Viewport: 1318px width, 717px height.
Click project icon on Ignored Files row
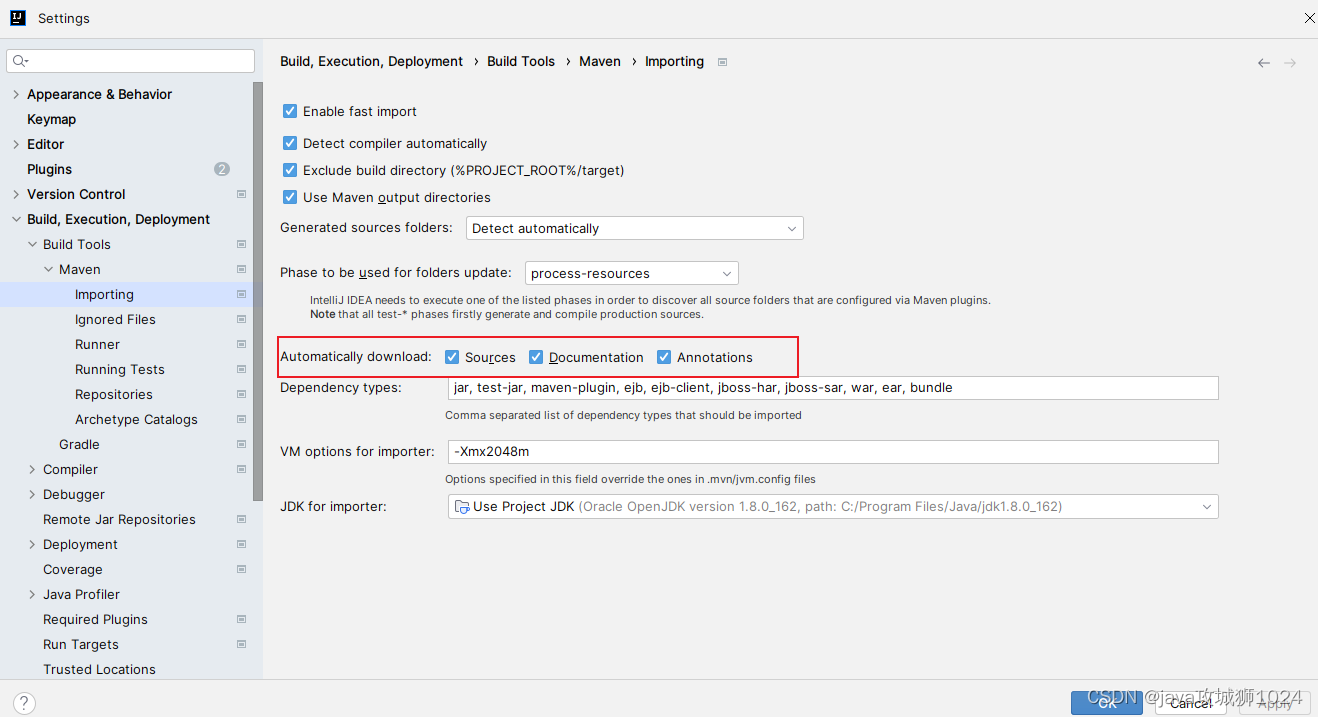point(241,319)
